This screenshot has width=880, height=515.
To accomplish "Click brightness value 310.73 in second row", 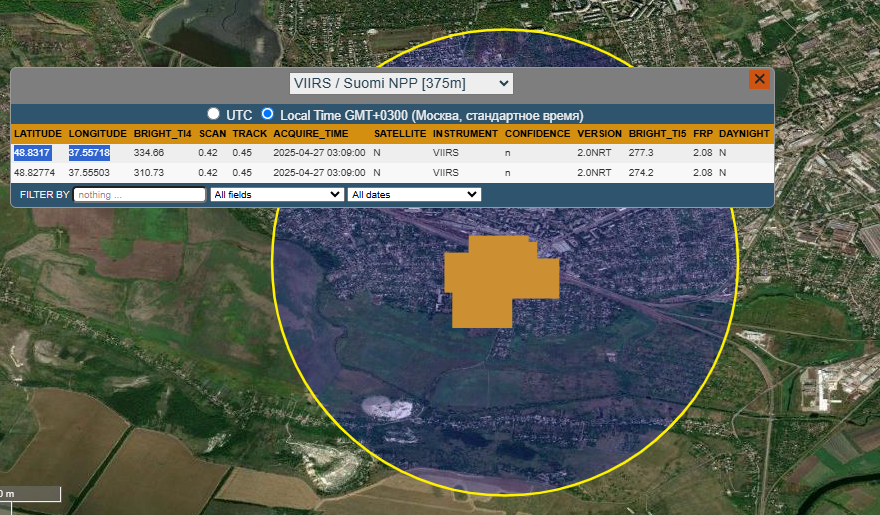I will pos(148,172).
